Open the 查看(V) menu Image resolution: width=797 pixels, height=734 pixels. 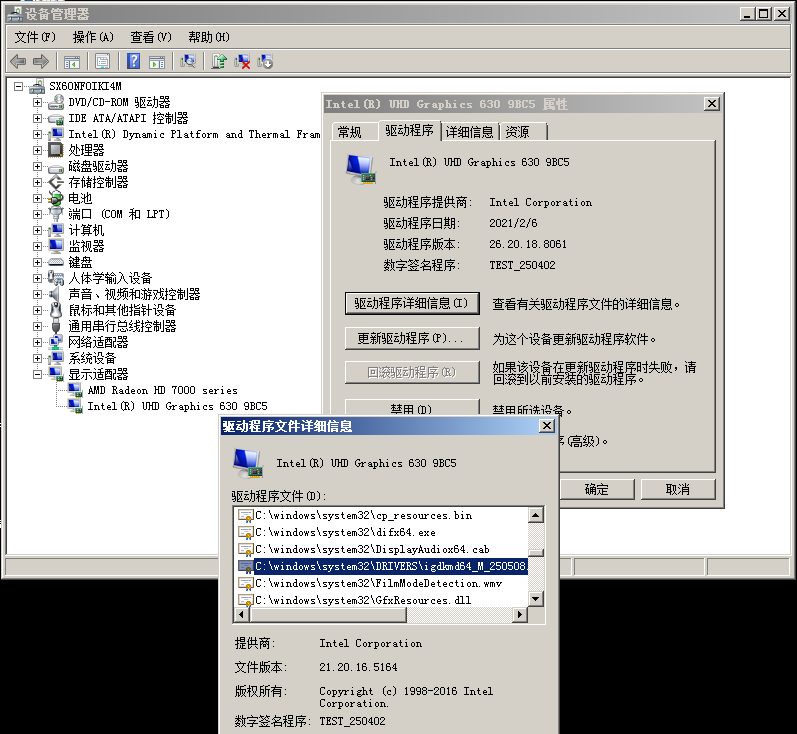pos(151,37)
